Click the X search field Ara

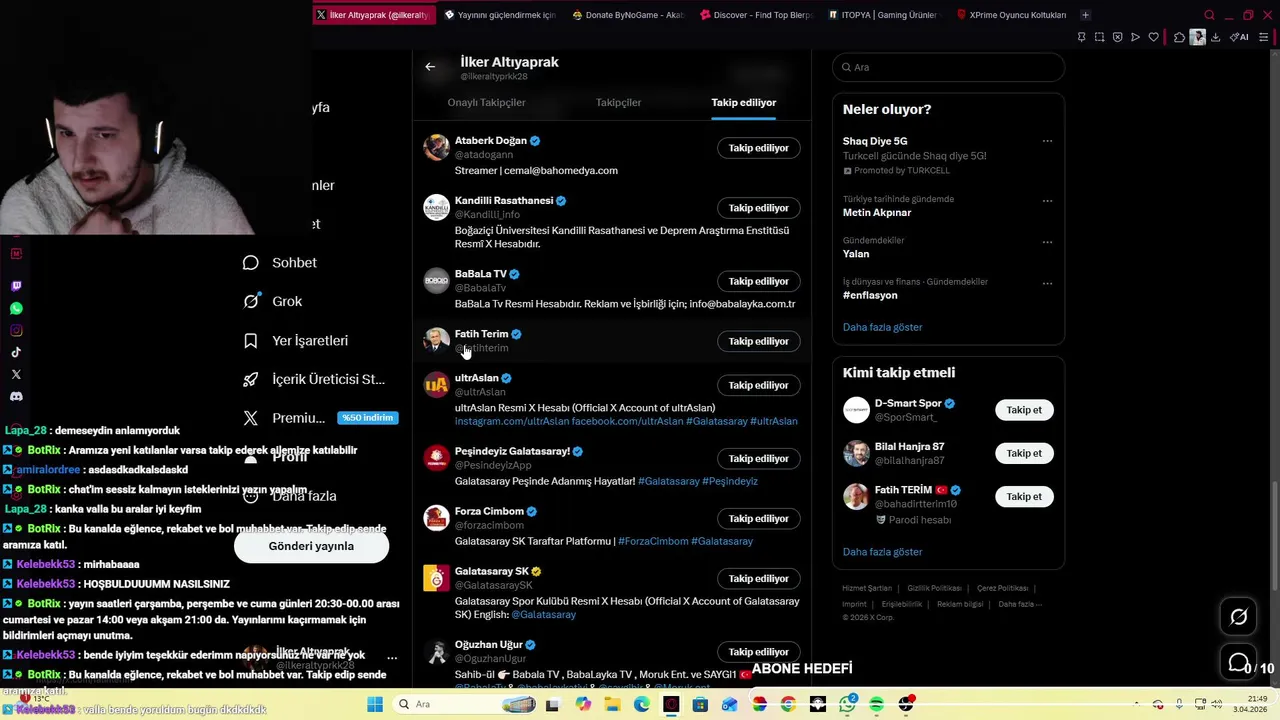(948, 67)
